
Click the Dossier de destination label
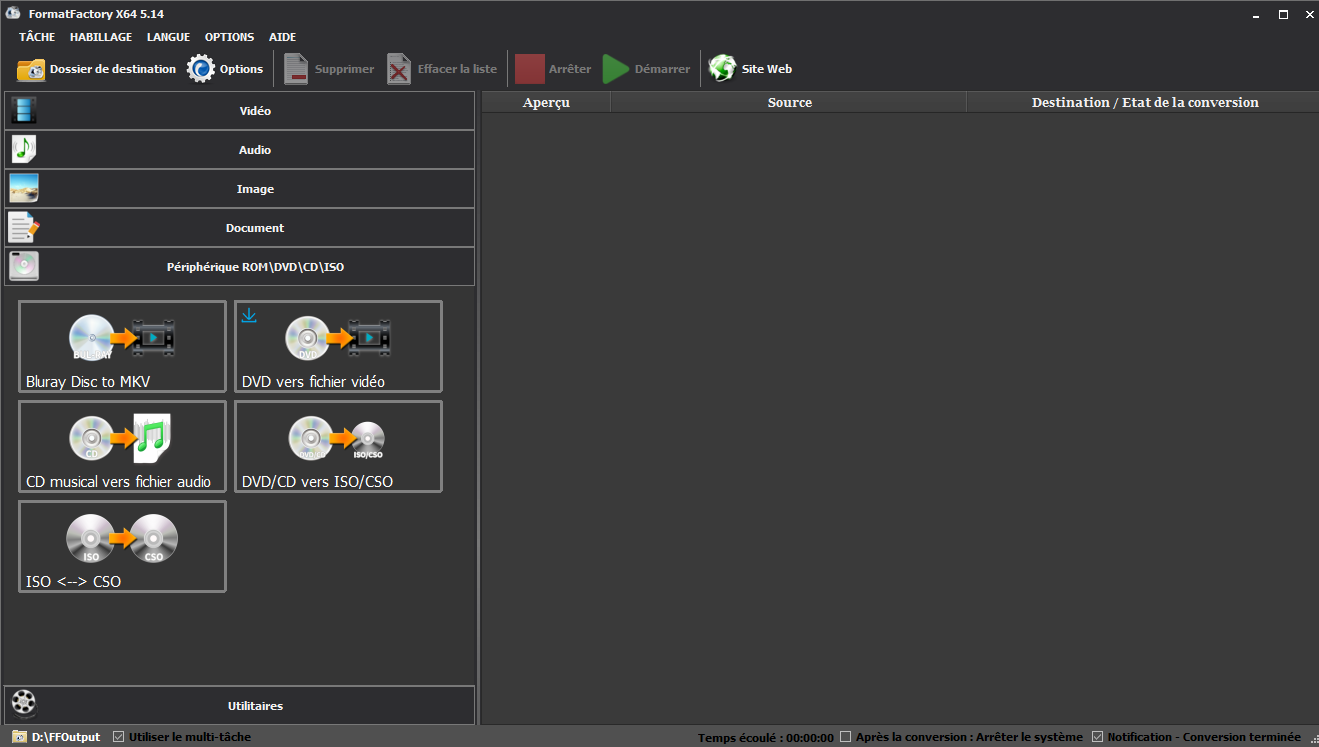point(113,69)
